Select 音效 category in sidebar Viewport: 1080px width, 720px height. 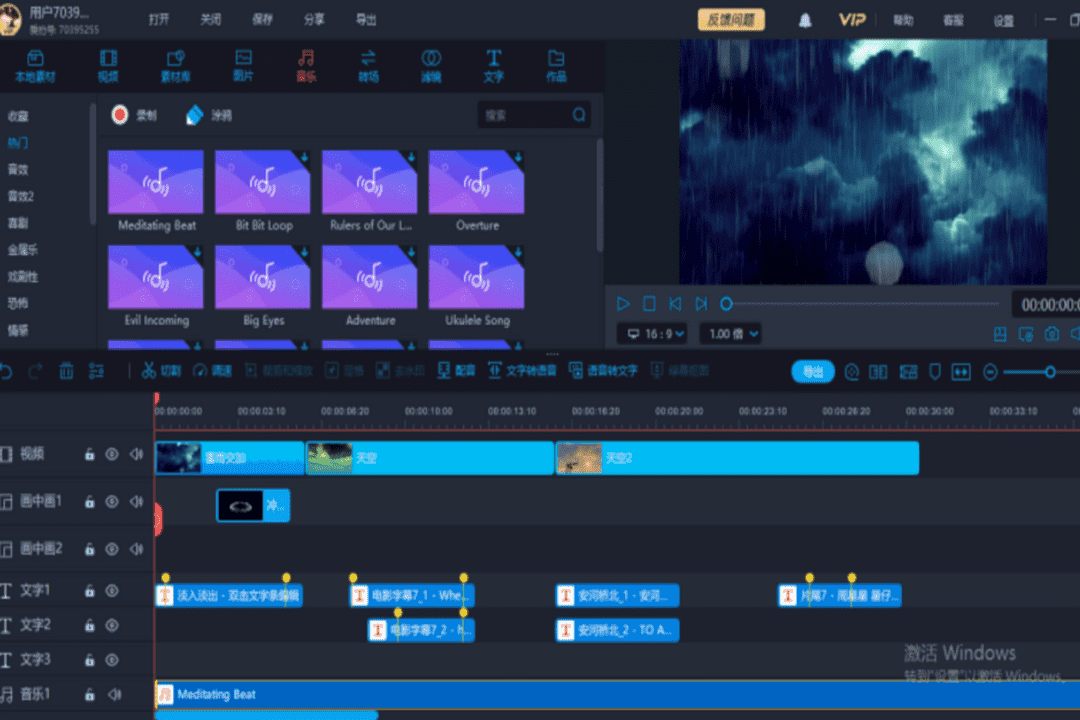[18, 170]
